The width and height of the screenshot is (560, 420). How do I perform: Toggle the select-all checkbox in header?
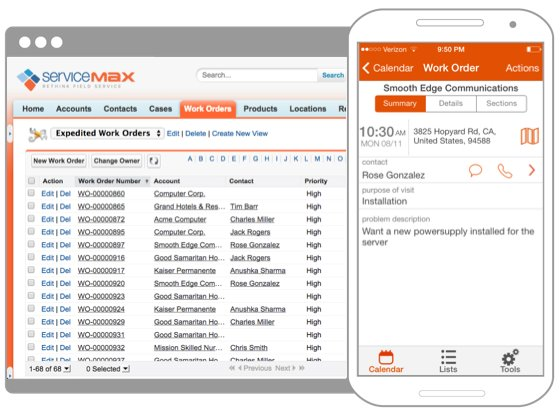point(31,181)
